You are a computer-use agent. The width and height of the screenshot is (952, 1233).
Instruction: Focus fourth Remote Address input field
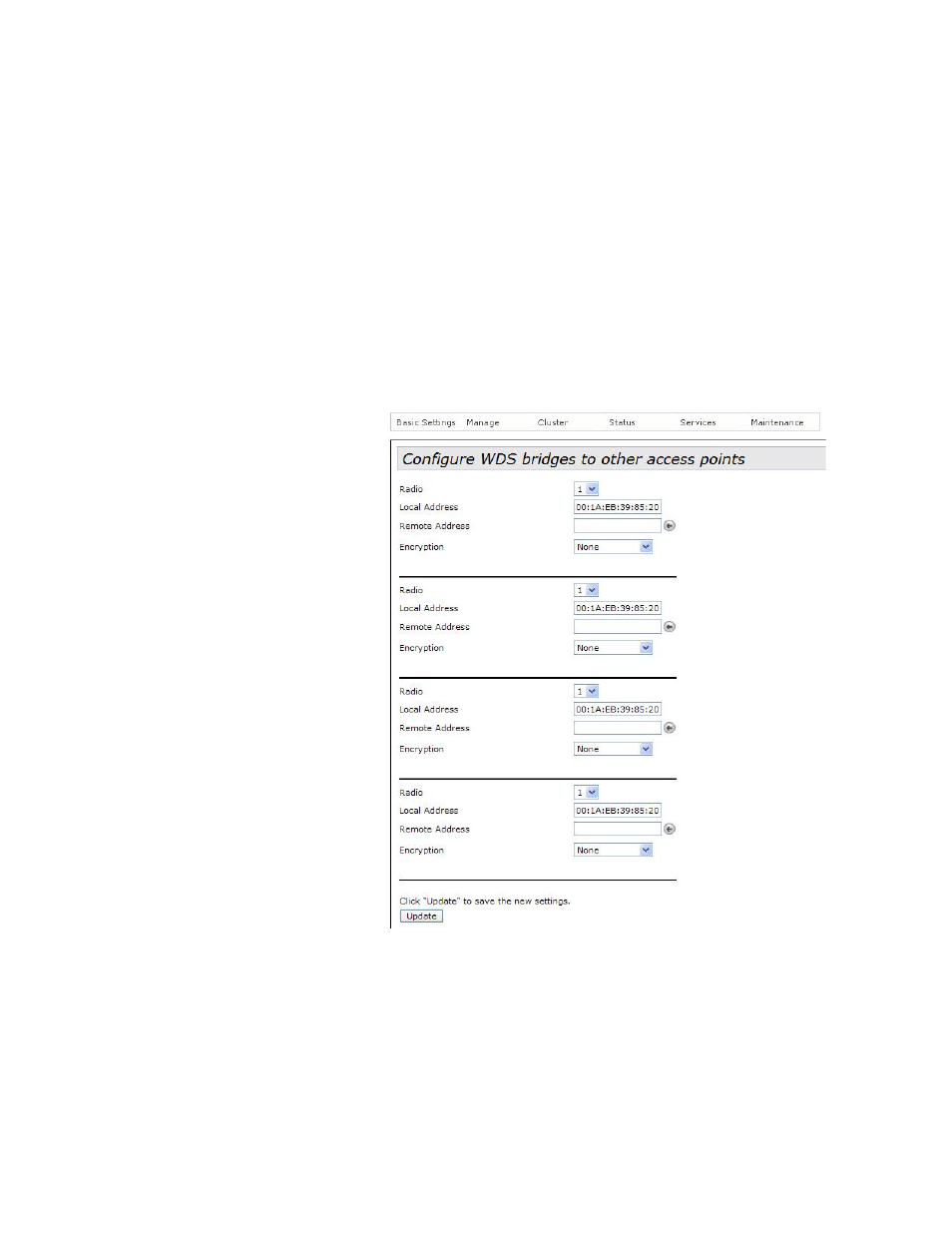click(x=618, y=829)
